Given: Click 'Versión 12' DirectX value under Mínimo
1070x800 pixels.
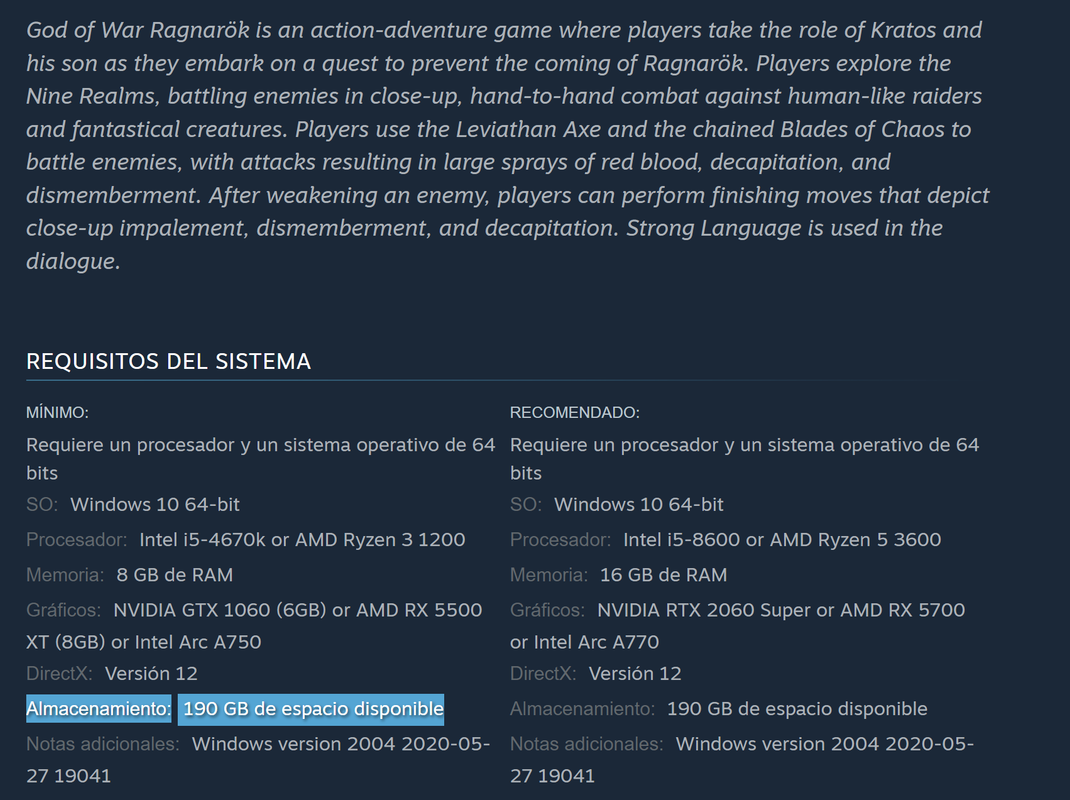Looking at the screenshot, I should click(151, 674).
